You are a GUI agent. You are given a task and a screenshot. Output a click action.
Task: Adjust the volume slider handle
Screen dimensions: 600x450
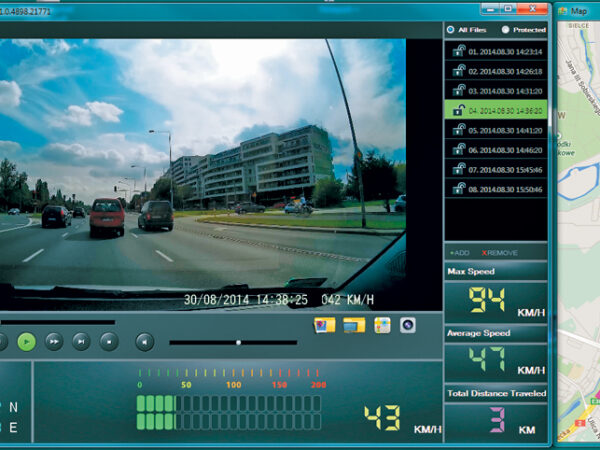[238, 342]
